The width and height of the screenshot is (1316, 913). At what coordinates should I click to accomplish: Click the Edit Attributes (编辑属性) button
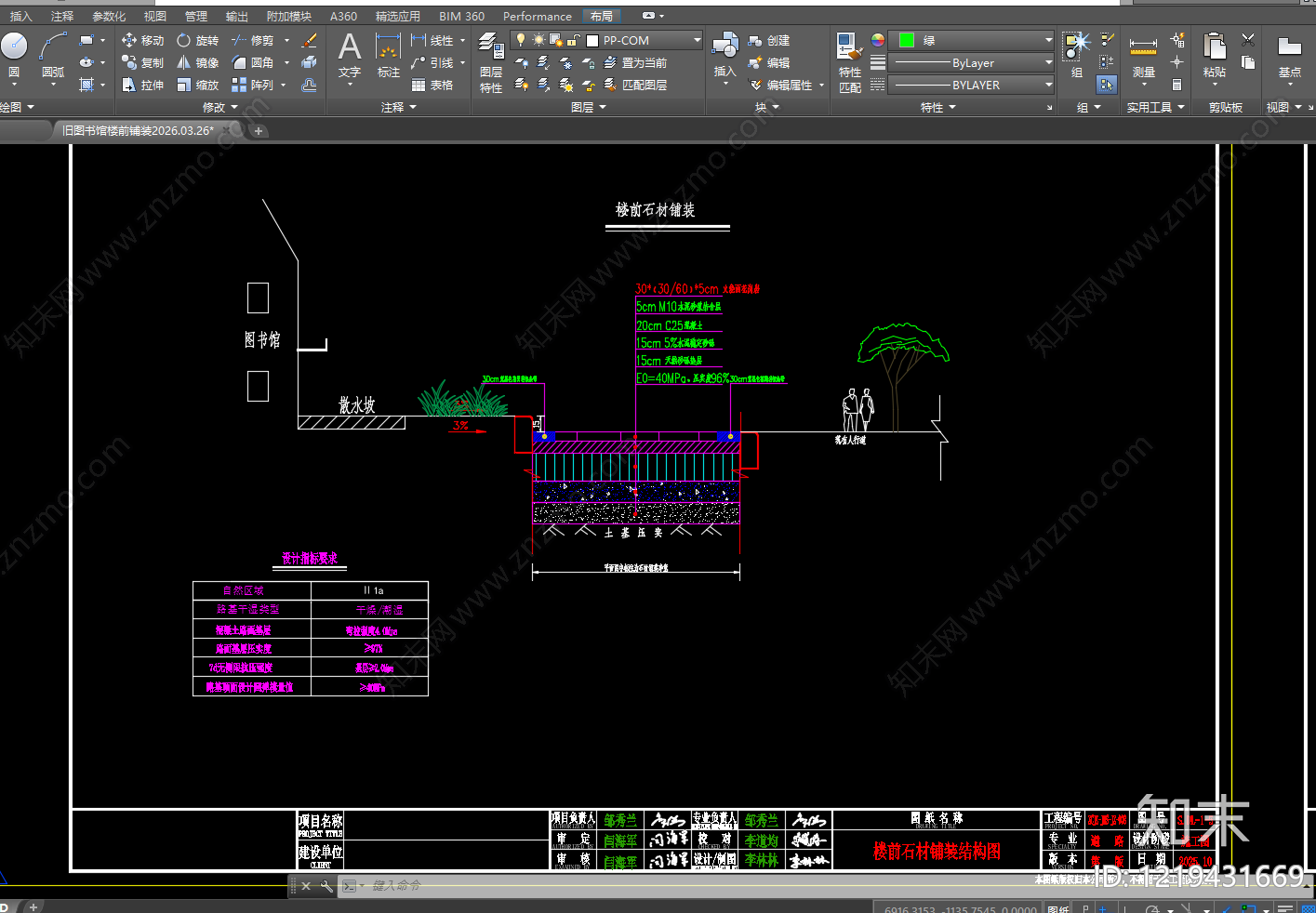781,86
